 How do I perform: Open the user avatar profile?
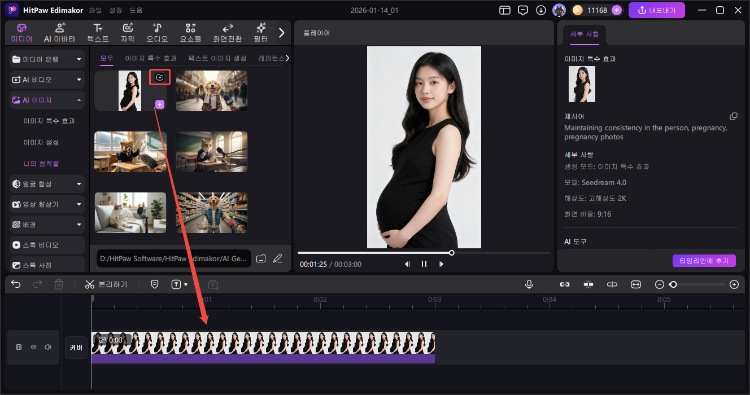tap(559, 10)
